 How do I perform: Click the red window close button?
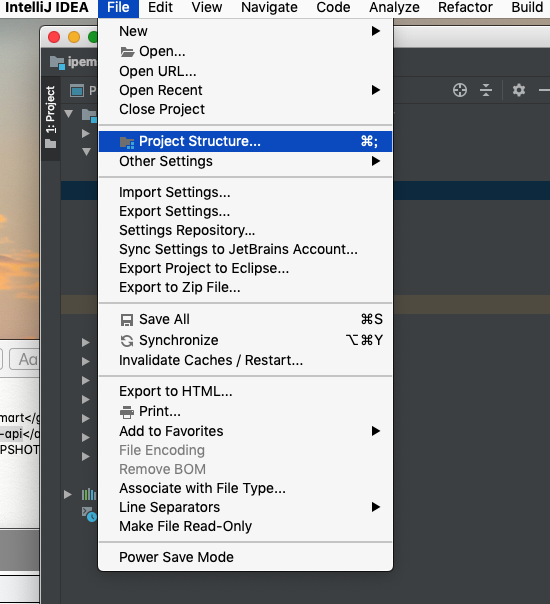pos(54,37)
